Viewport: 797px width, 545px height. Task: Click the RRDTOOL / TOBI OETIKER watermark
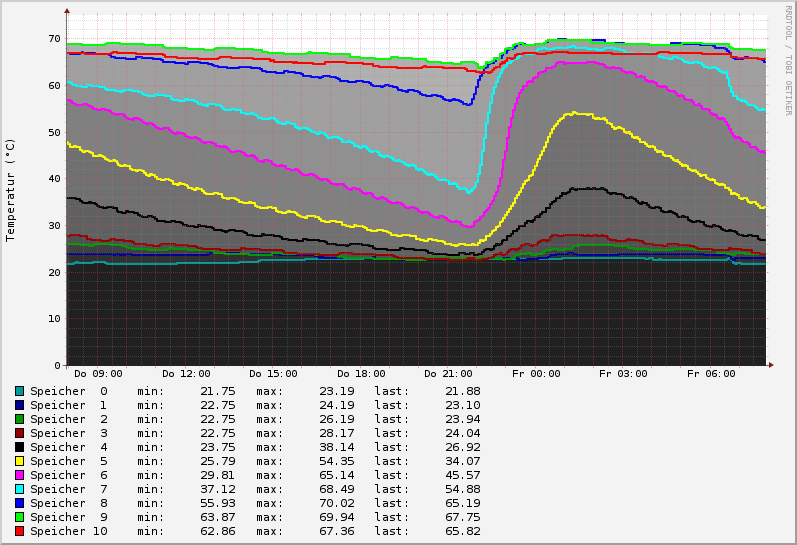788,58
